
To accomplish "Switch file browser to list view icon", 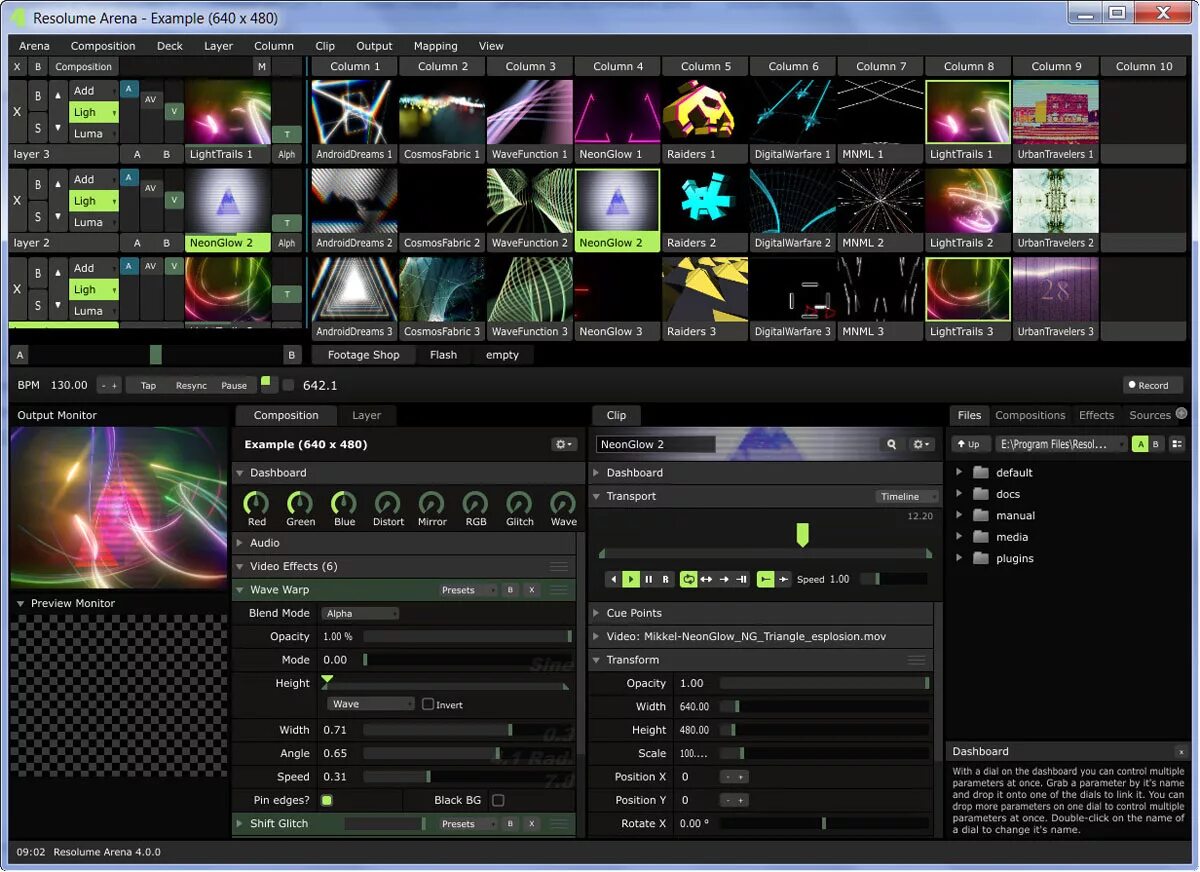I will (1177, 444).
